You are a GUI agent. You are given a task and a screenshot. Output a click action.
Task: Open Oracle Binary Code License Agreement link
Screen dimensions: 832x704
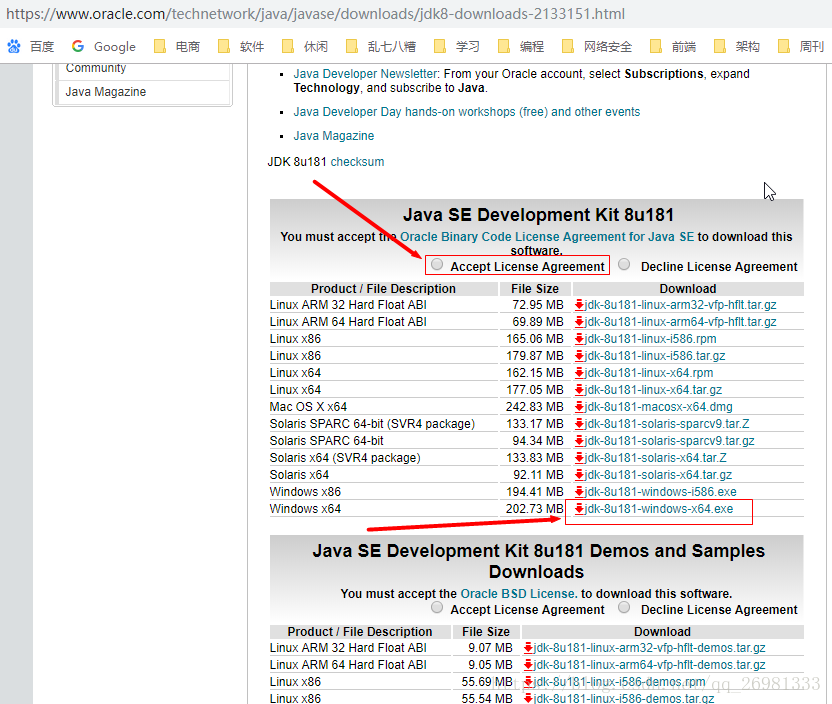pos(547,237)
